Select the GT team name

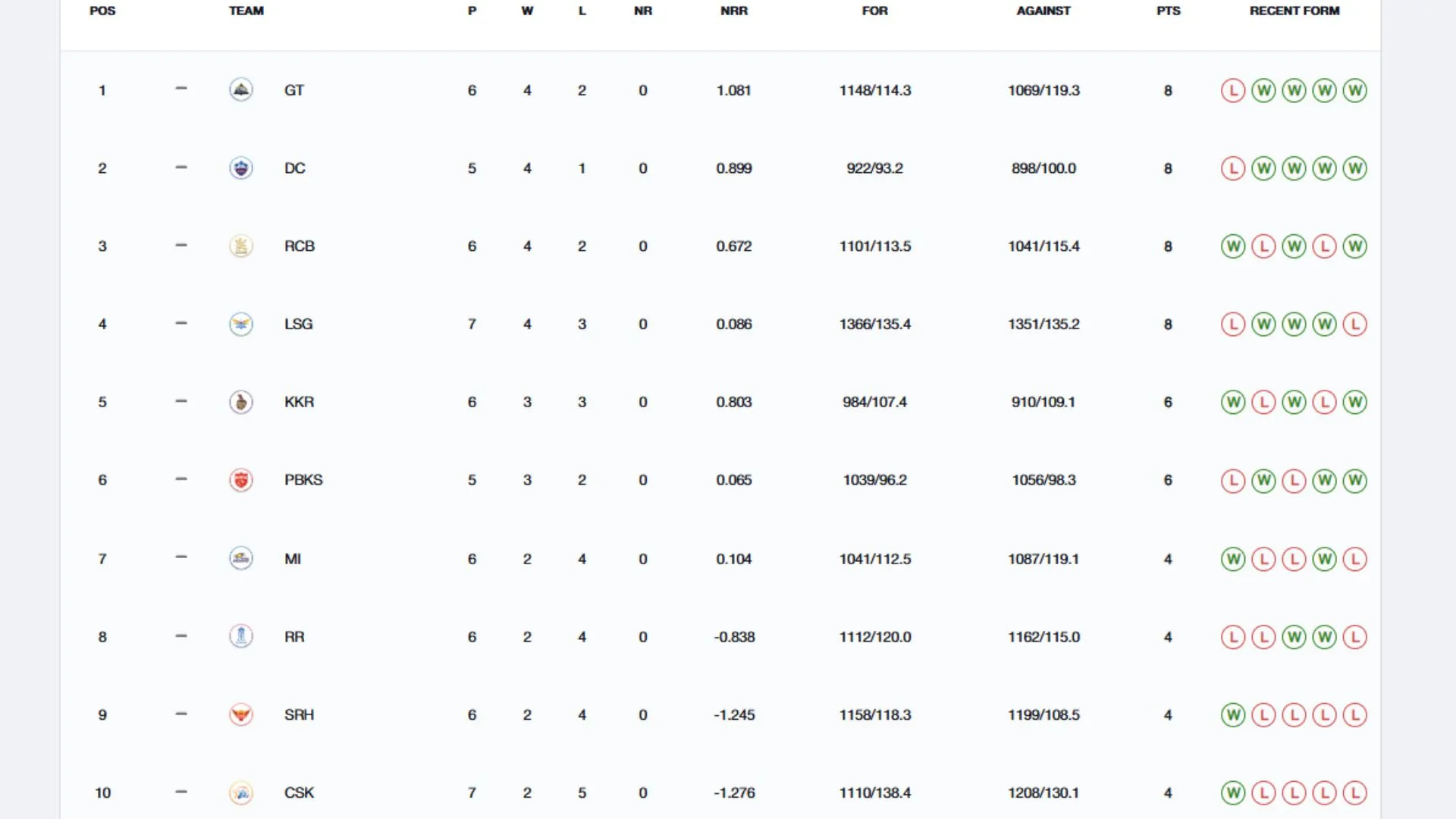click(294, 90)
